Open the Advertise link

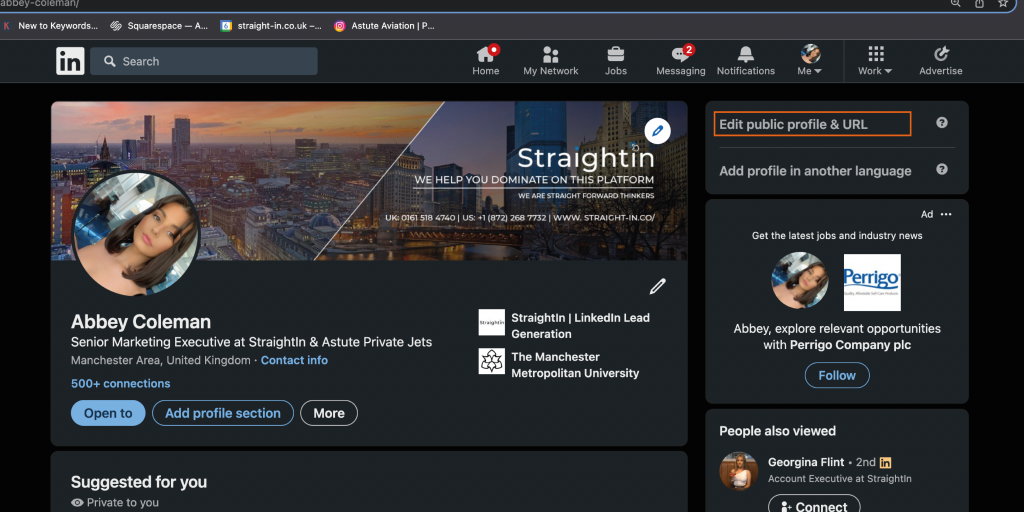[x=940, y=61]
